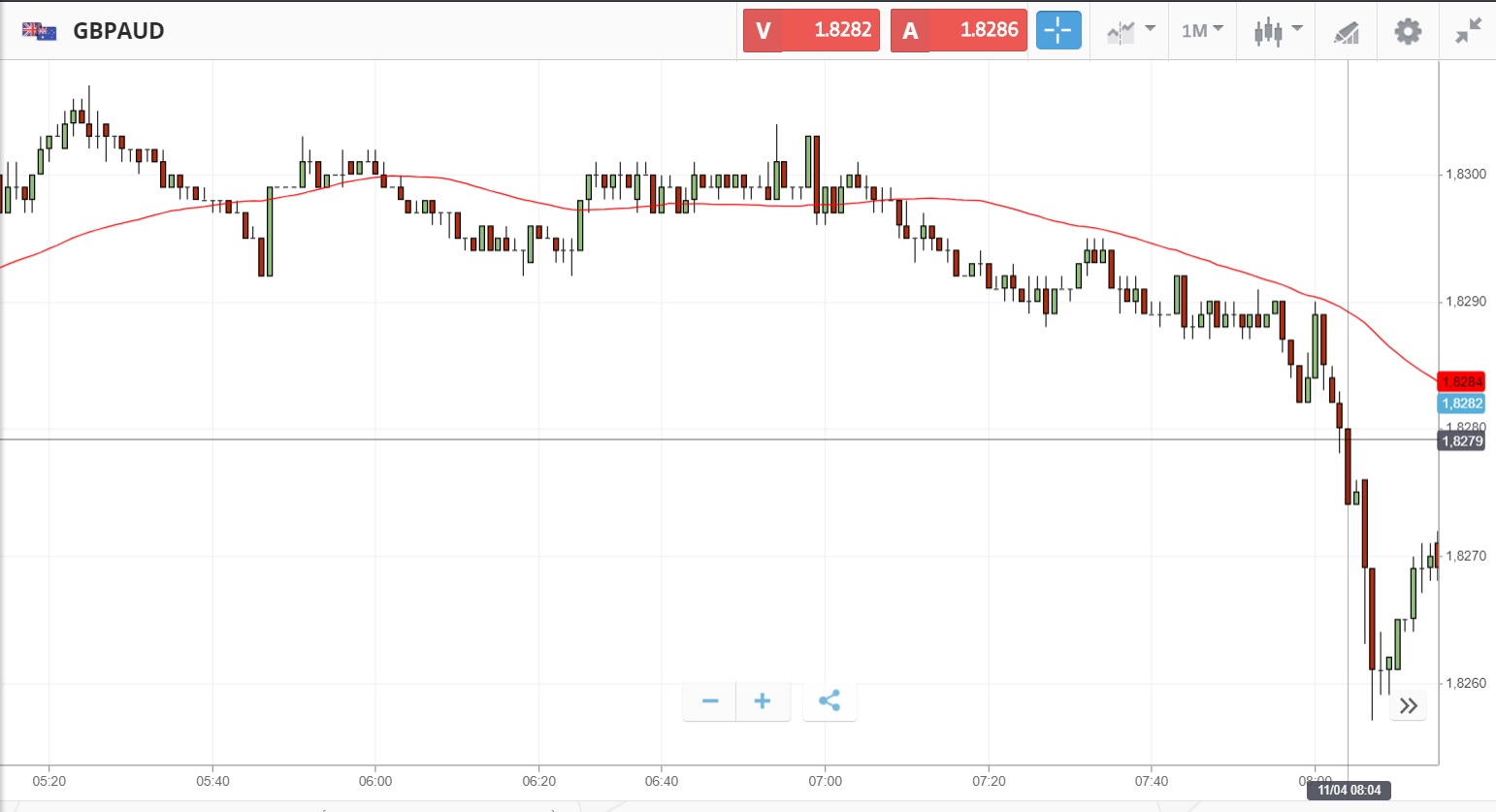
Task: Click the 05:40 time axis label
Action: [x=212, y=781]
